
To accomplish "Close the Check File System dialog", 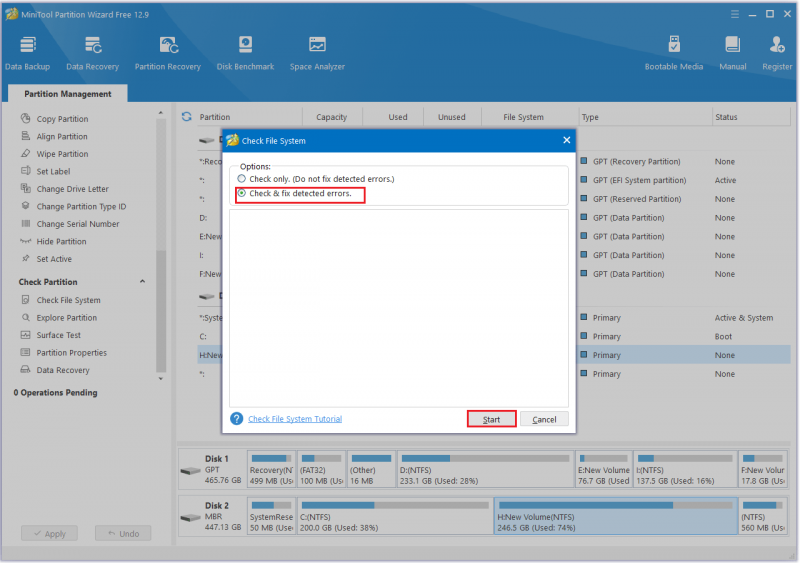I will coord(566,140).
